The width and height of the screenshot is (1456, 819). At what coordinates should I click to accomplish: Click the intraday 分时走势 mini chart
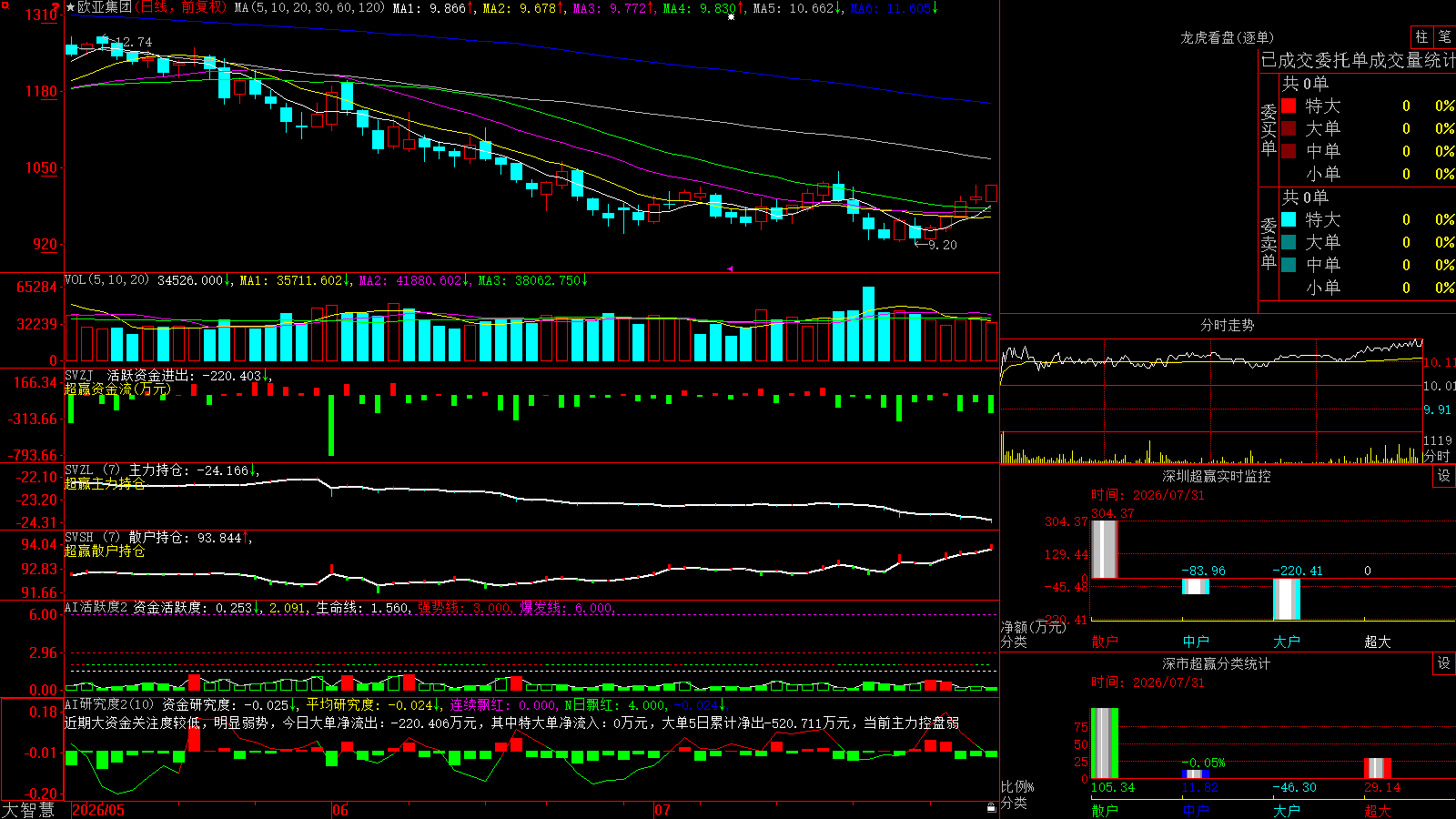click(x=1211, y=400)
